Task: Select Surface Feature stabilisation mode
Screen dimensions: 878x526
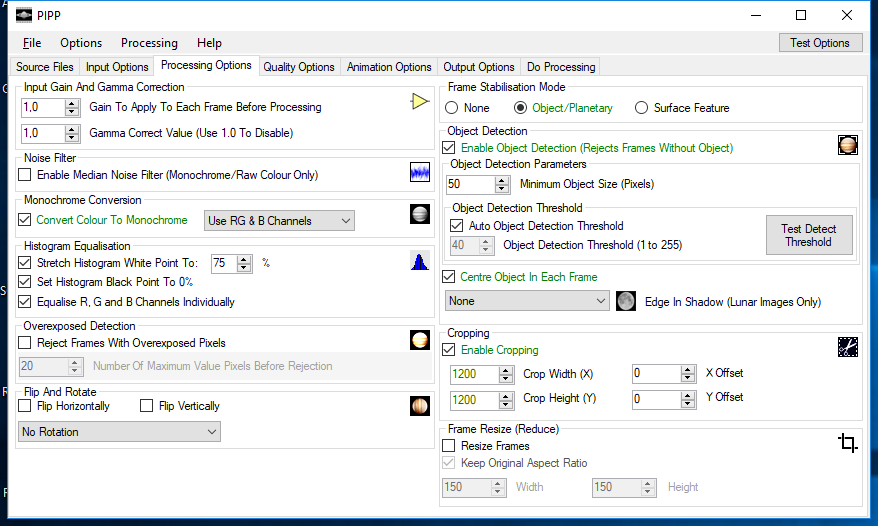Action: click(x=641, y=108)
